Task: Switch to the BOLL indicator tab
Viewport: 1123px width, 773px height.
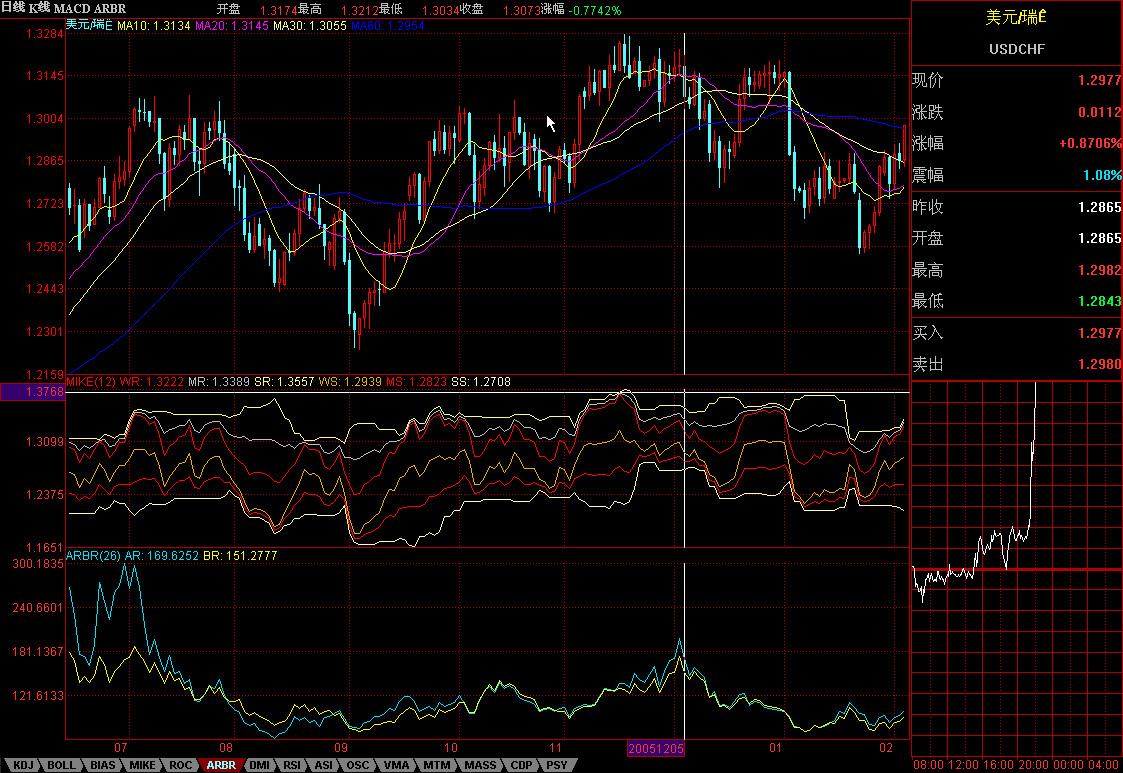Action: (62, 765)
